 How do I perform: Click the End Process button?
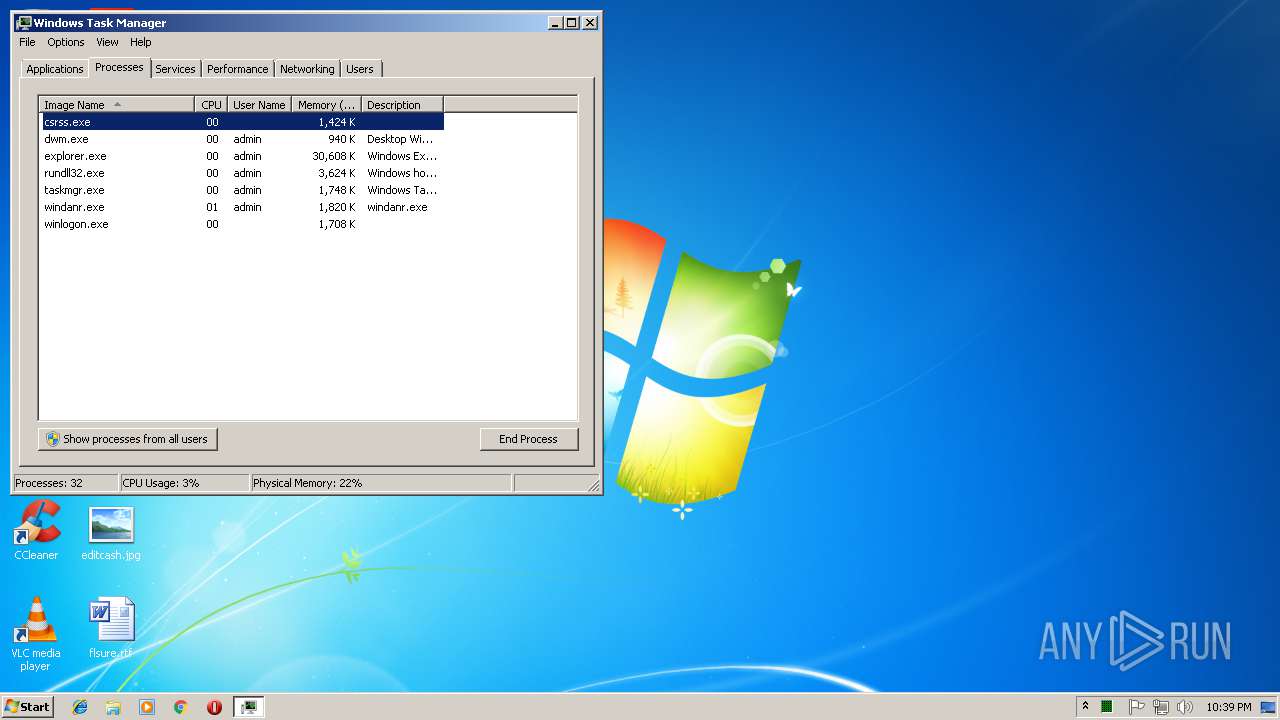click(x=528, y=439)
